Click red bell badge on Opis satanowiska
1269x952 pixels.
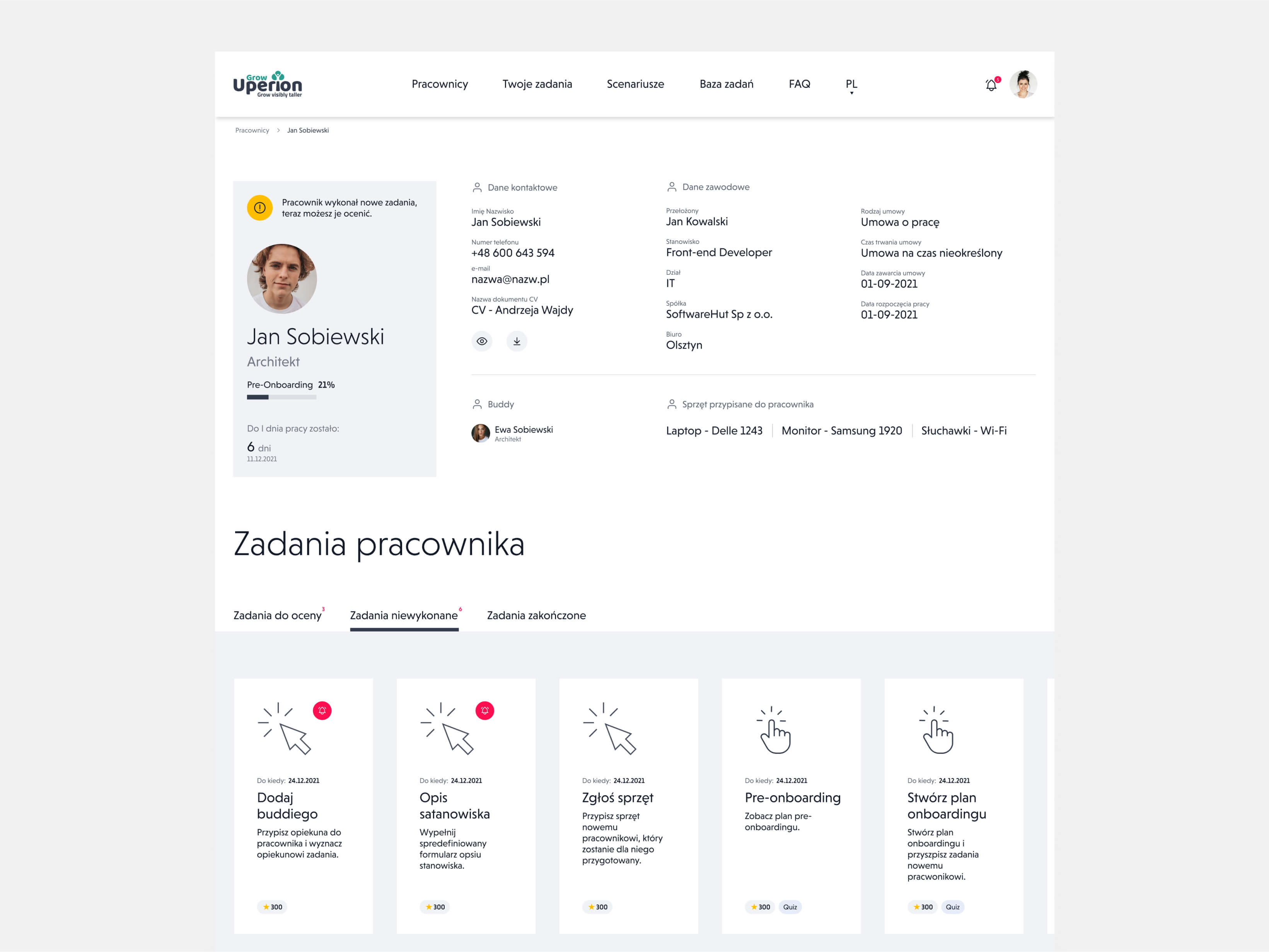coord(484,710)
